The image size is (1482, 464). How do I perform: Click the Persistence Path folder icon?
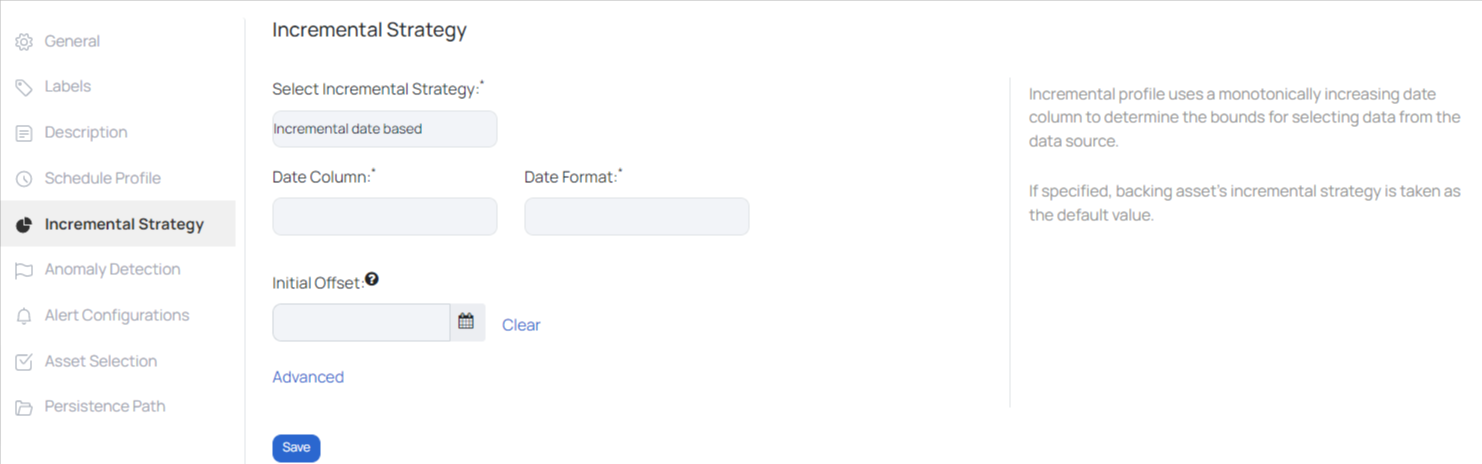pos(24,407)
